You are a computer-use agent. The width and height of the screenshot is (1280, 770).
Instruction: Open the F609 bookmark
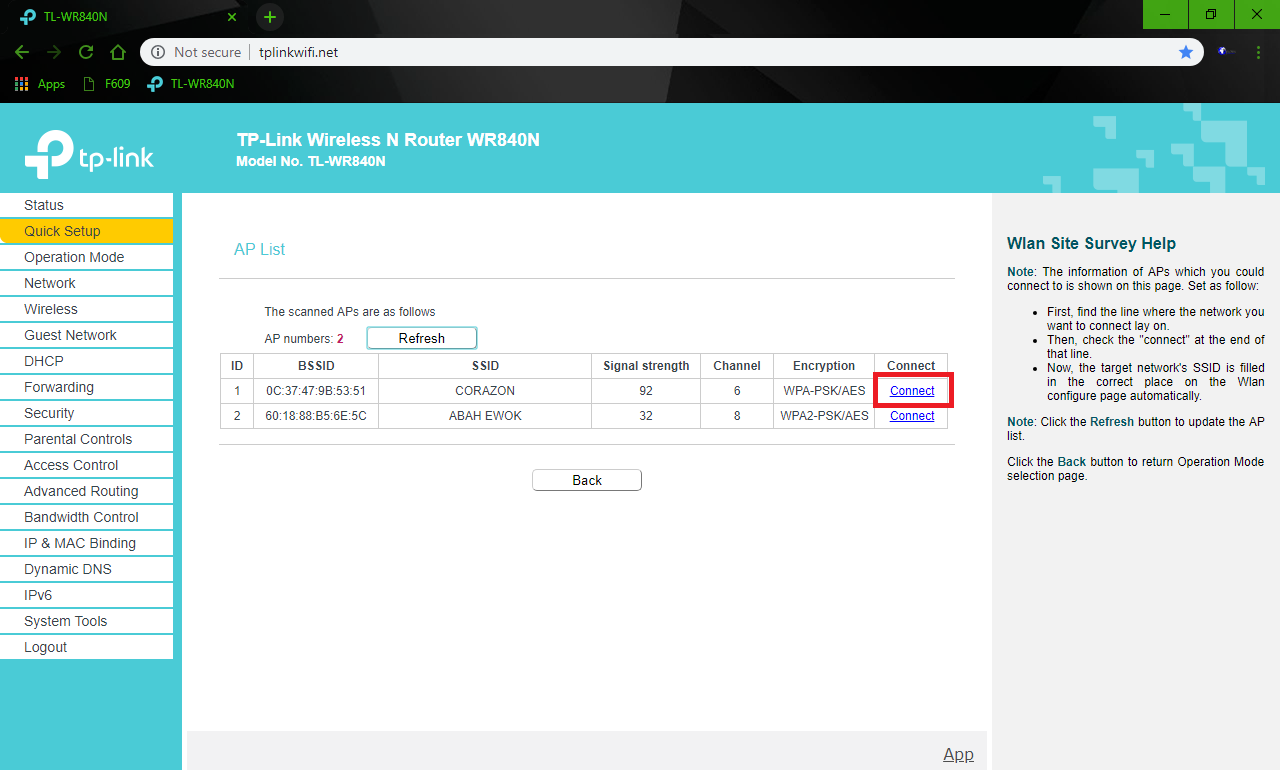click(106, 84)
